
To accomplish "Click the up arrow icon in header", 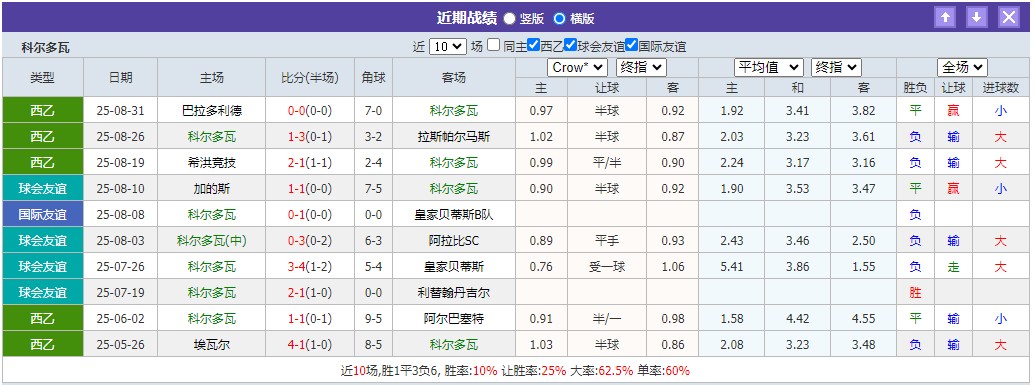I will pyautogui.click(x=945, y=18).
